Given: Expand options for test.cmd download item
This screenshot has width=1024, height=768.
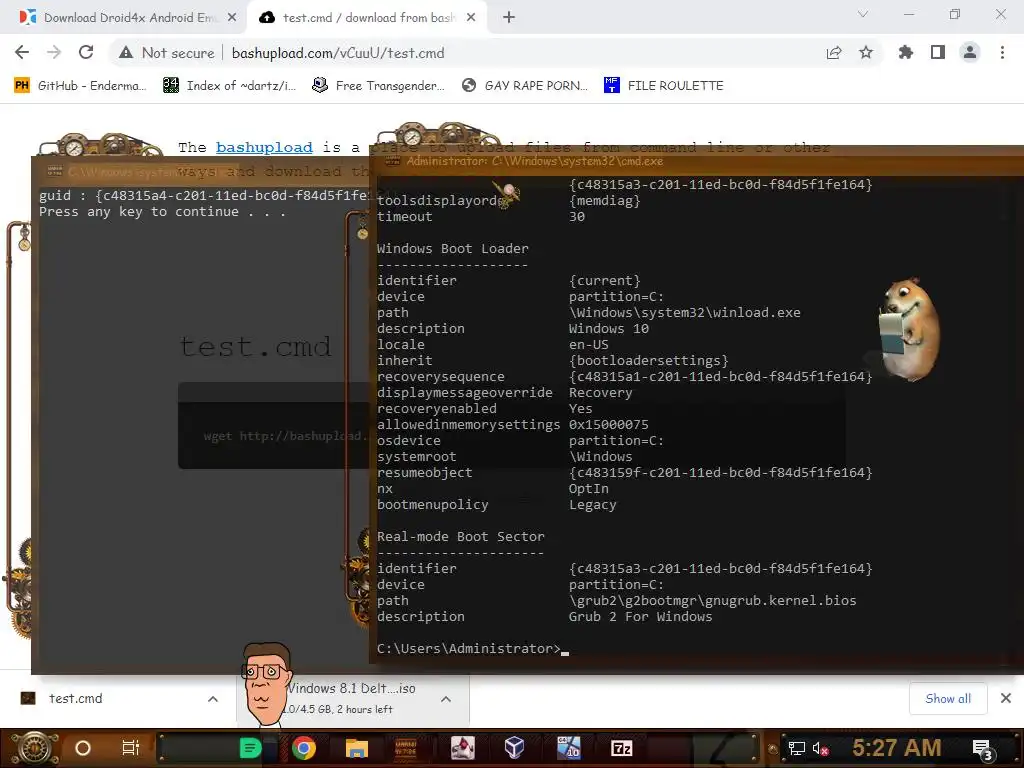Looking at the screenshot, I should [x=213, y=699].
